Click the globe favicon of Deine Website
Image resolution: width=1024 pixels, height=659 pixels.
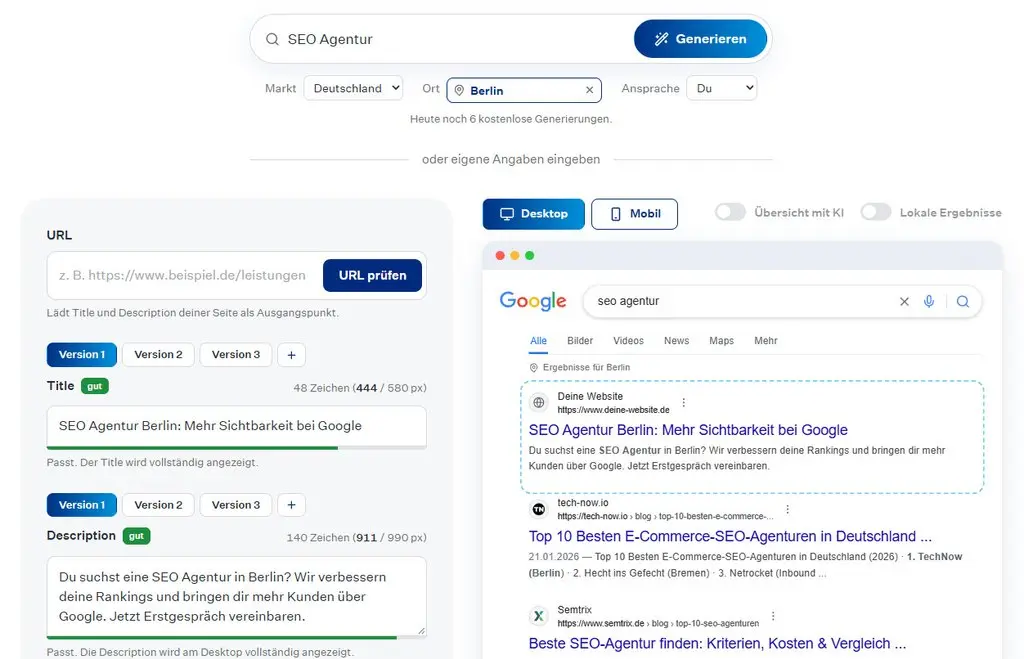(539, 402)
